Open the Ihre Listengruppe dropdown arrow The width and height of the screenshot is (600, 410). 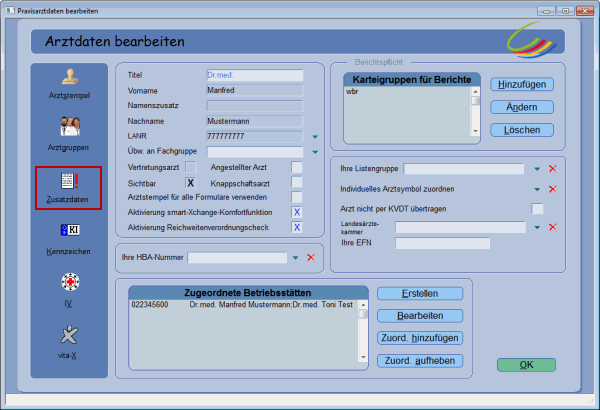pyautogui.click(x=537, y=169)
